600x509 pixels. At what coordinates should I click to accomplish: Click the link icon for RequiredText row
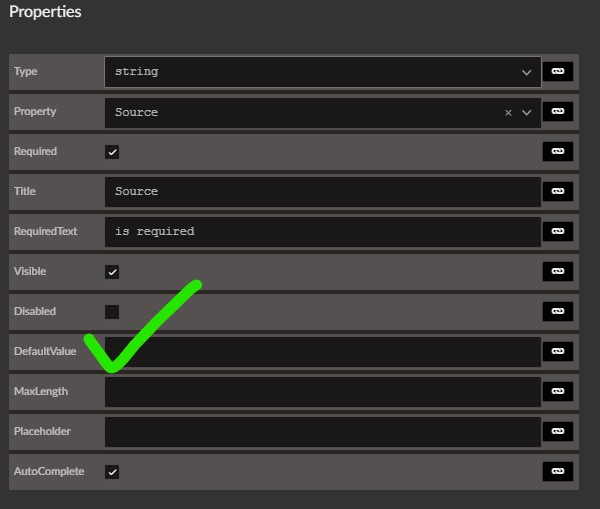click(x=558, y=232)
